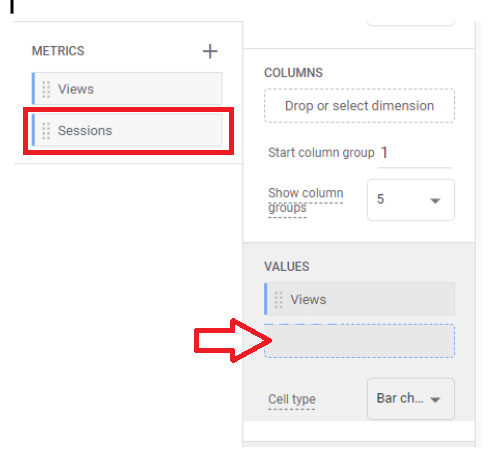
Task: Click the VALUES section heading
Action: click(287, 267)
